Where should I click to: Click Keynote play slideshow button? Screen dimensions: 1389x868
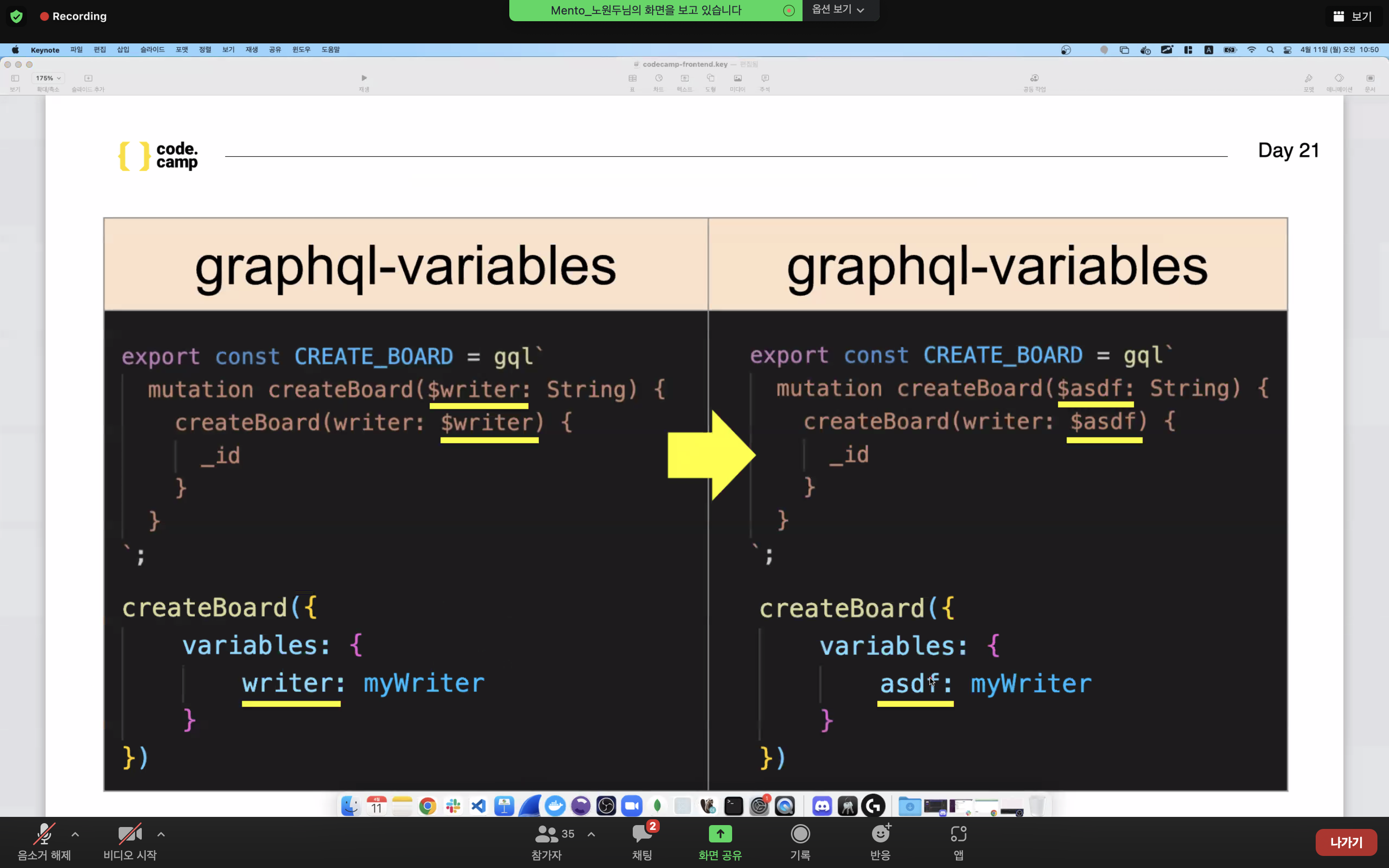tap(364, 78)
